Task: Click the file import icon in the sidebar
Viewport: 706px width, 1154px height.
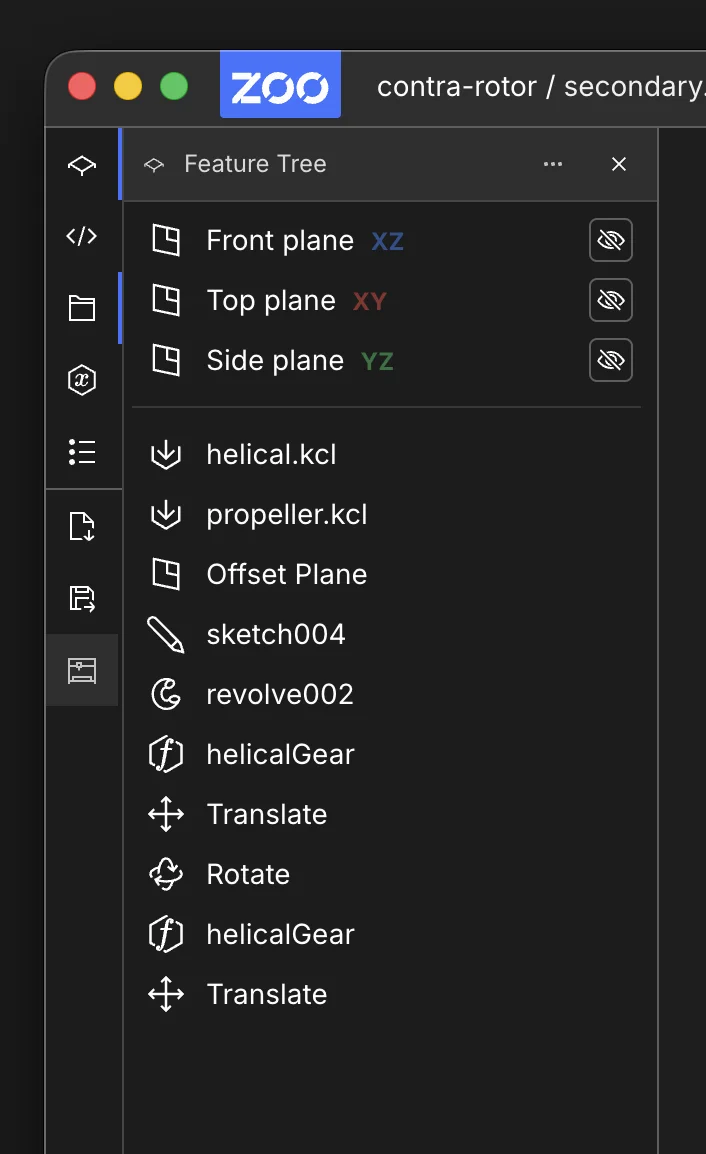Action: 84,525
